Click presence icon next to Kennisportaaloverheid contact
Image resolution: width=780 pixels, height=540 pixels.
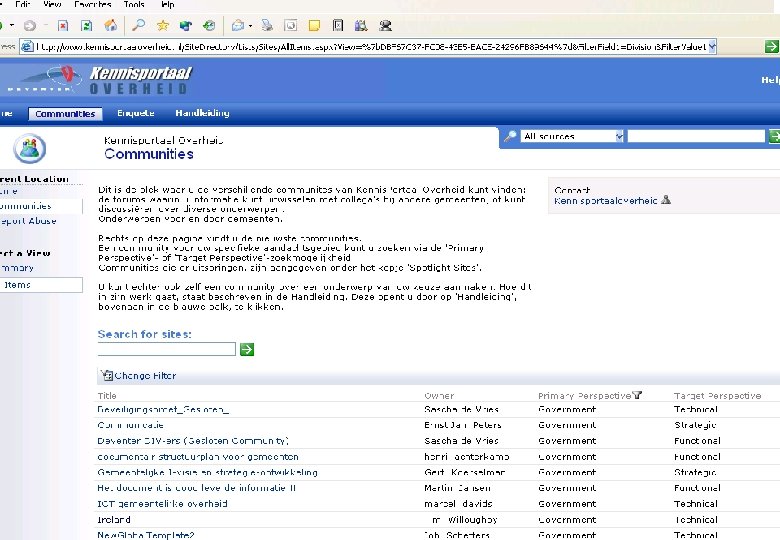(666, 200)
